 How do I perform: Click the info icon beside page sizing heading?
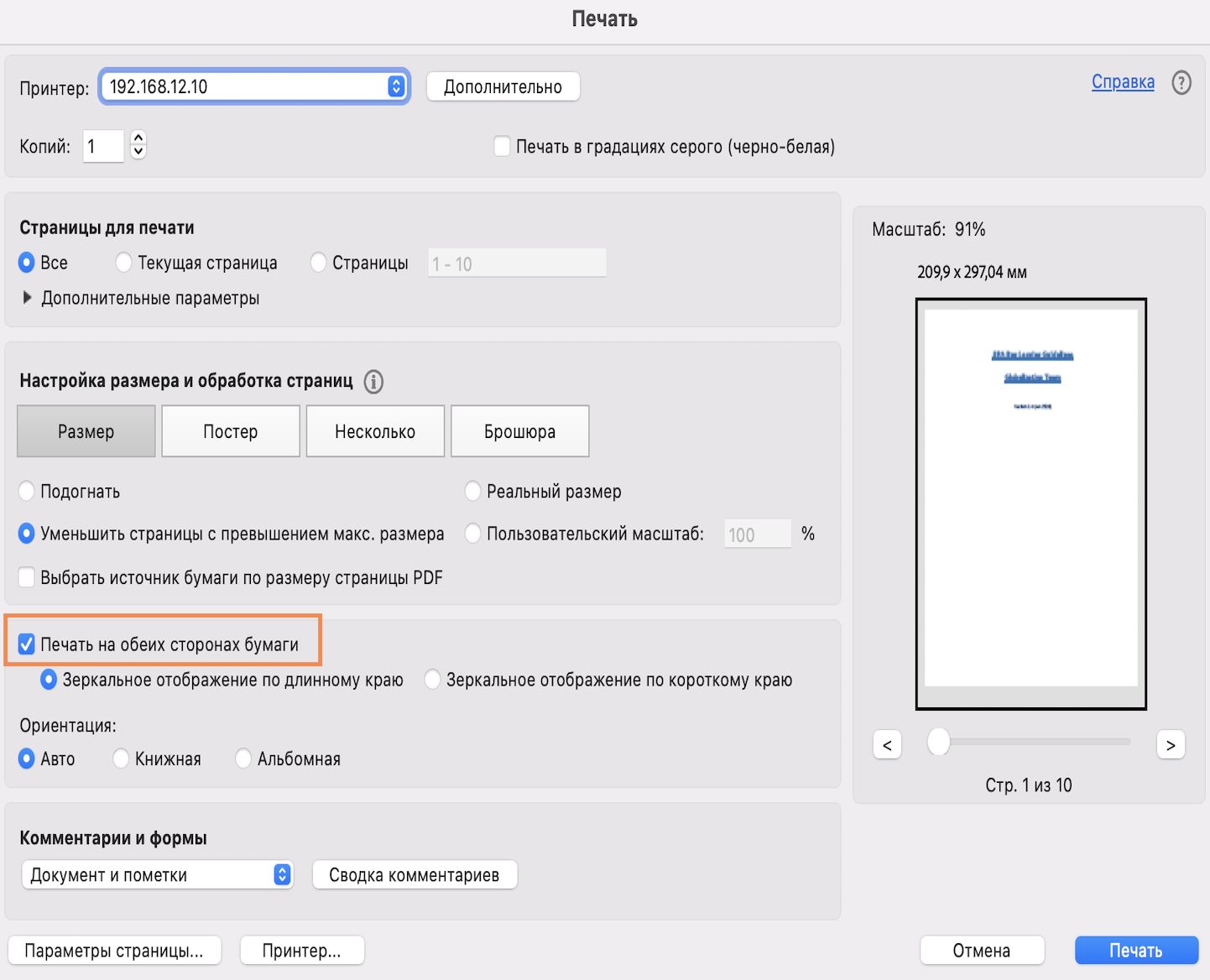[x=373, y=382]
